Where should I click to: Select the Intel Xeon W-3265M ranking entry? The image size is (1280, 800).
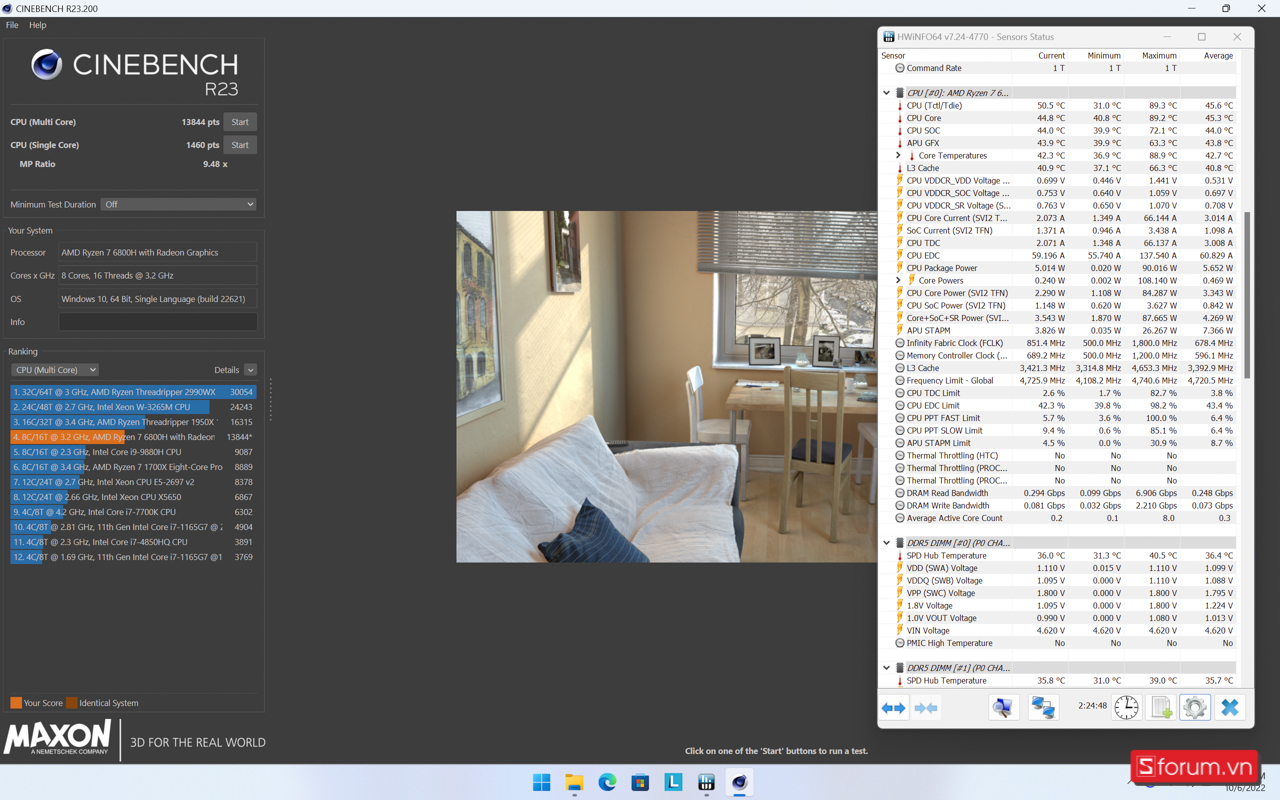133,407
